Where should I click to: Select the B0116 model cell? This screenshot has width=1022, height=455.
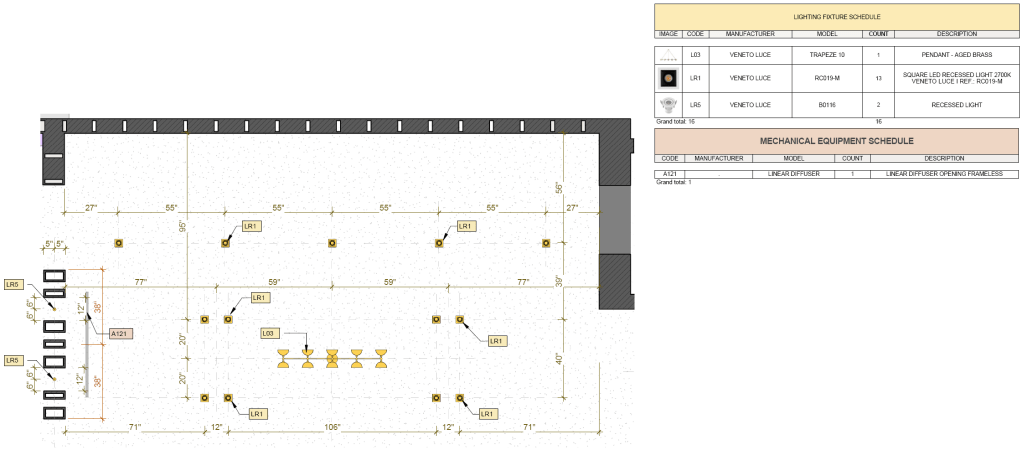[818, 104]
